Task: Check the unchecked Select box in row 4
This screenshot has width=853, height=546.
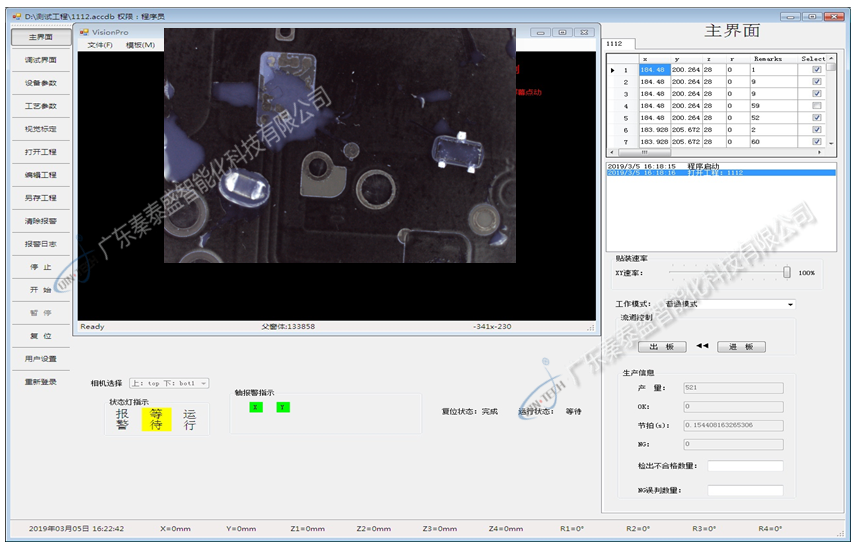Action: (x=817, y=106)
